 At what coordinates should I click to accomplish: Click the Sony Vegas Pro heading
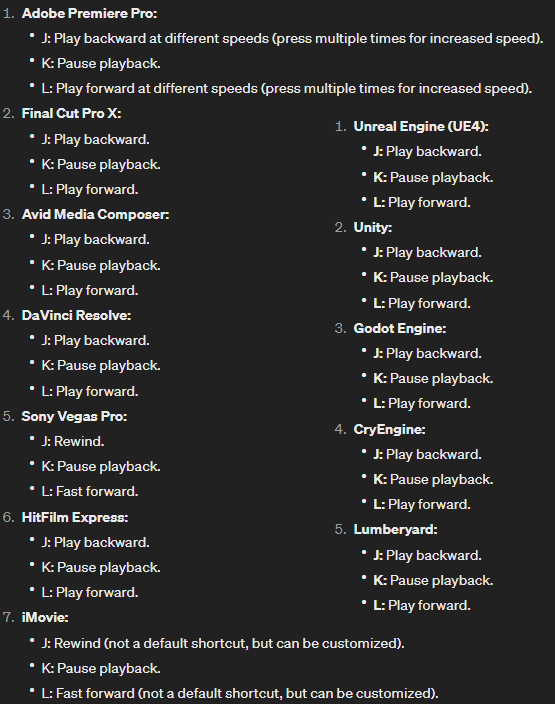click(75, 417)
